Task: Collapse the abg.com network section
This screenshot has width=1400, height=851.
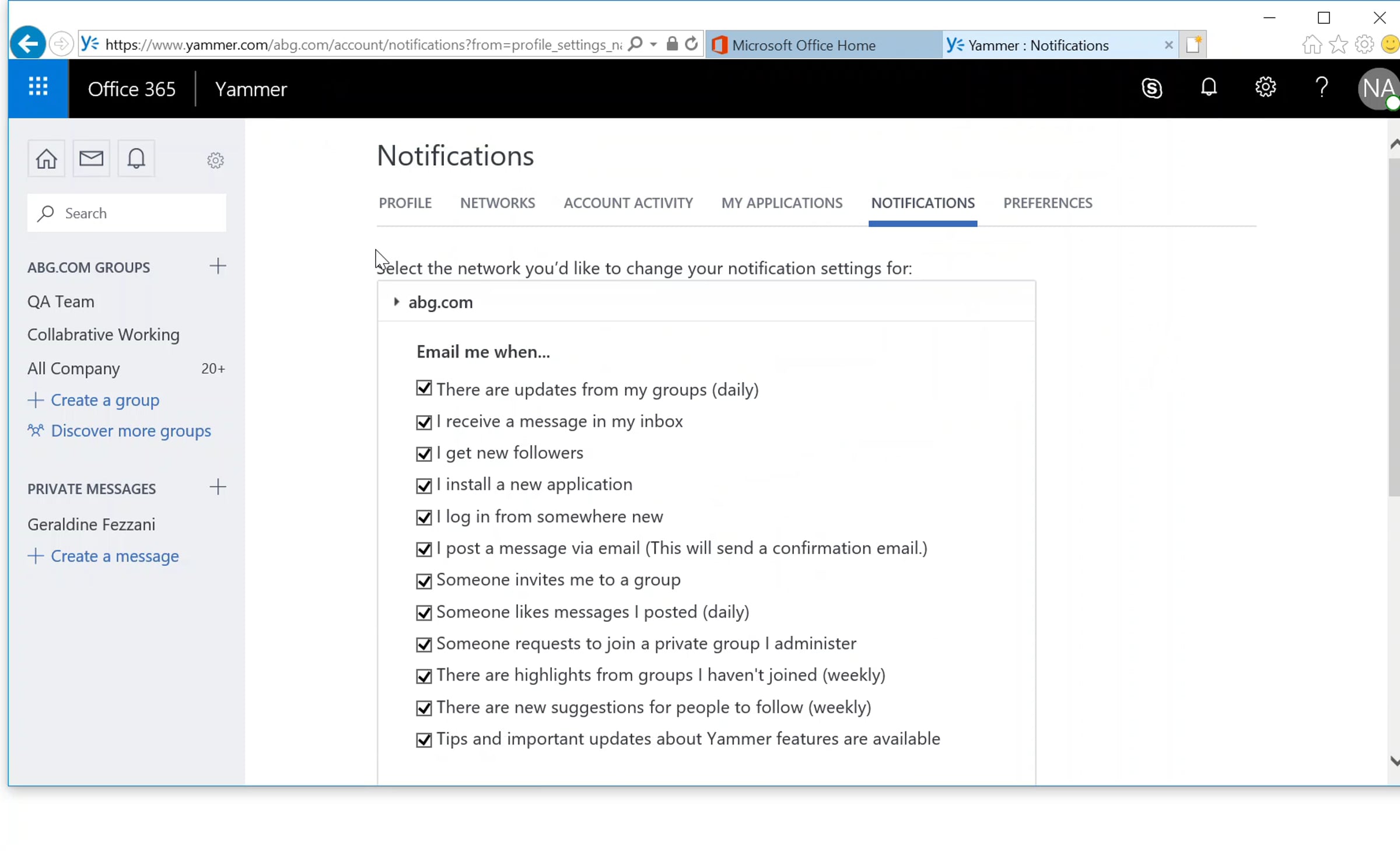Action: click(397, 302)
